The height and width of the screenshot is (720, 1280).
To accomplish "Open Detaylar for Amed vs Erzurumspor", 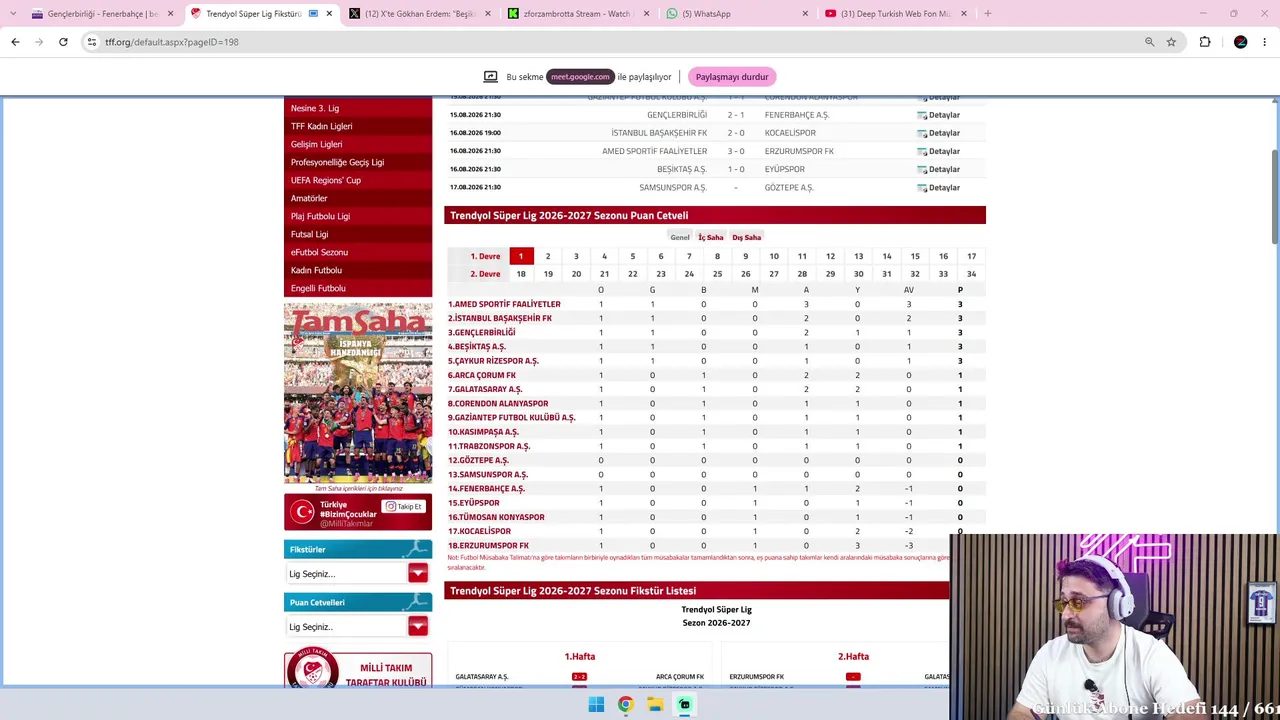I will [x=939, y=151].
